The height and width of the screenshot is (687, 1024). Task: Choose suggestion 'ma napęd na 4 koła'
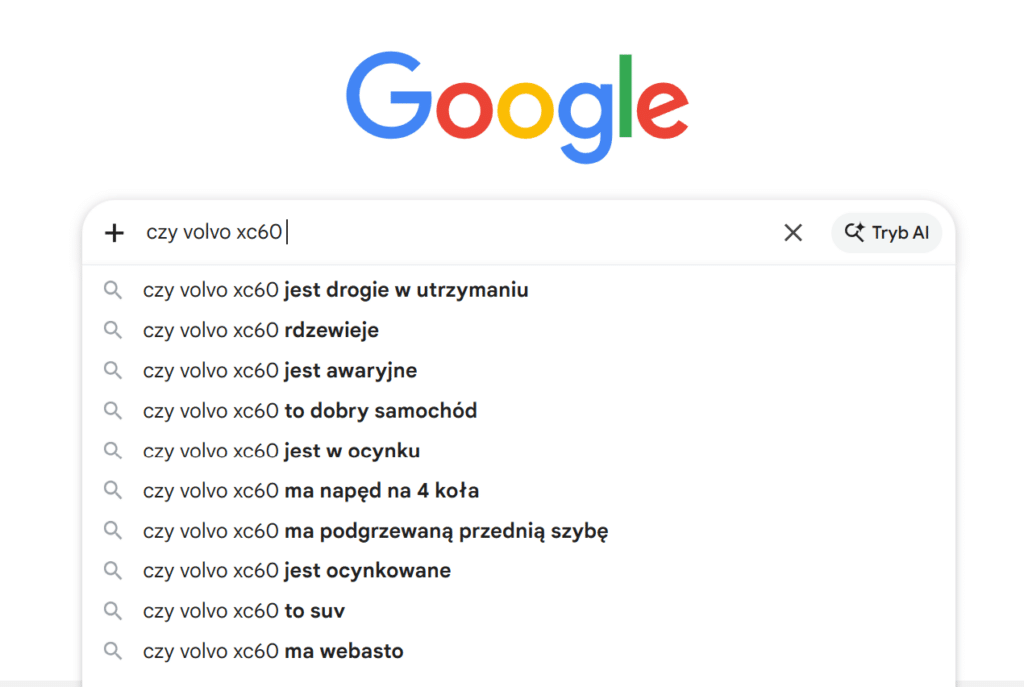click(x=311, y=490)
